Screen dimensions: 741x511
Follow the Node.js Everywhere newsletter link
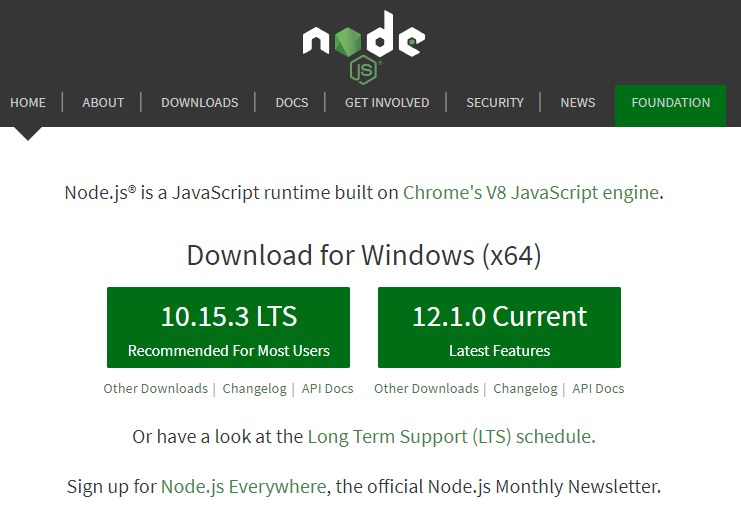(243, 487)
